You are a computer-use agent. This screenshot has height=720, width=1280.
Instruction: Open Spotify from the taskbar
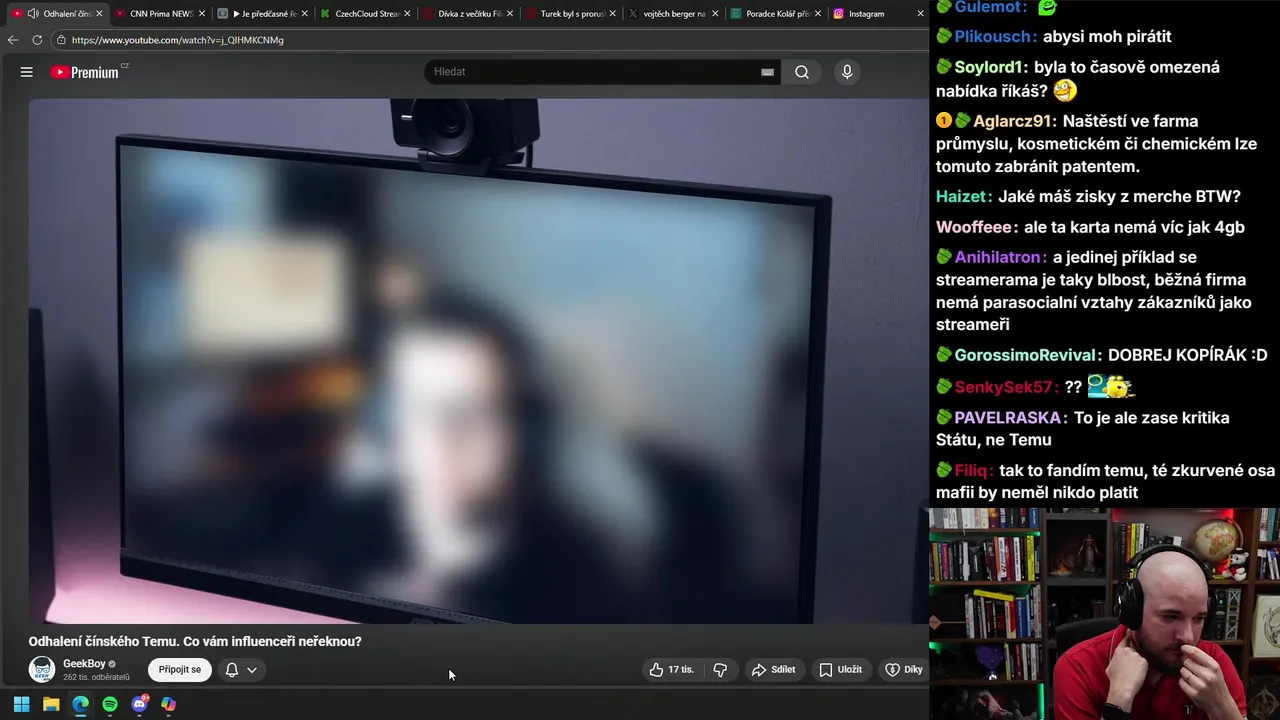tap(110, 704)
